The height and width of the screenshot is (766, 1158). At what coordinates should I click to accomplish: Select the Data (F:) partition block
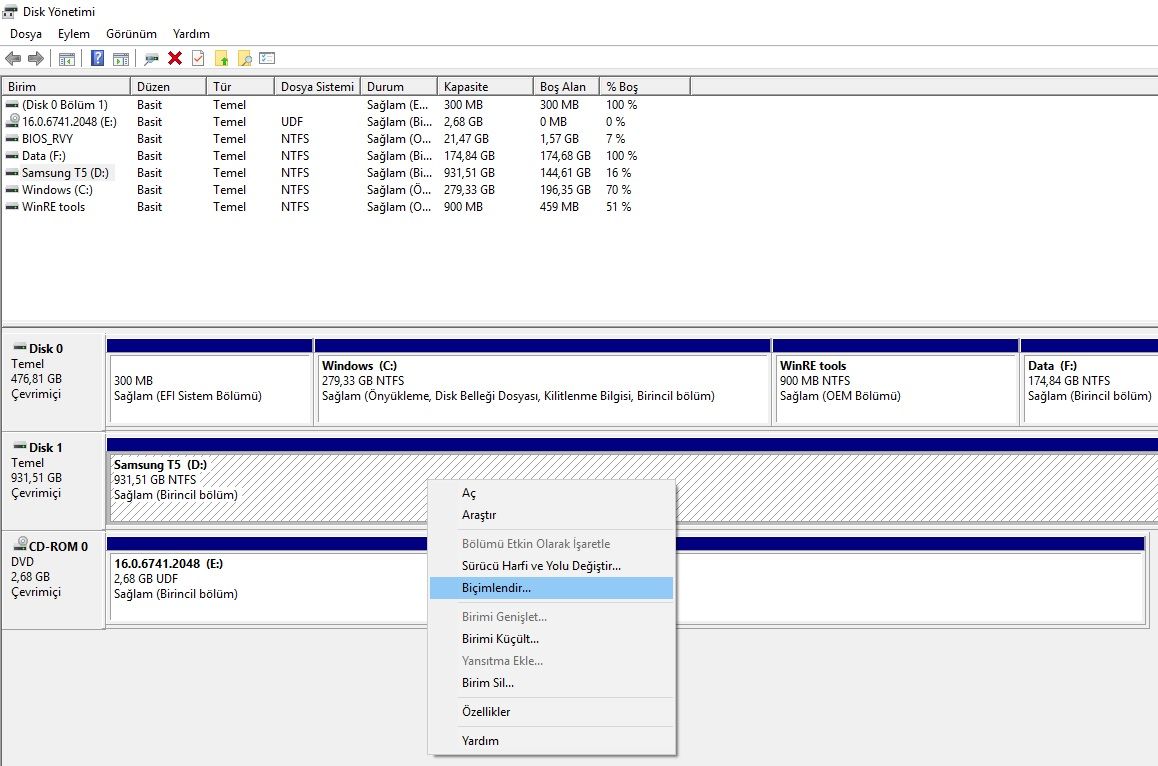[x=1090, y=382]
